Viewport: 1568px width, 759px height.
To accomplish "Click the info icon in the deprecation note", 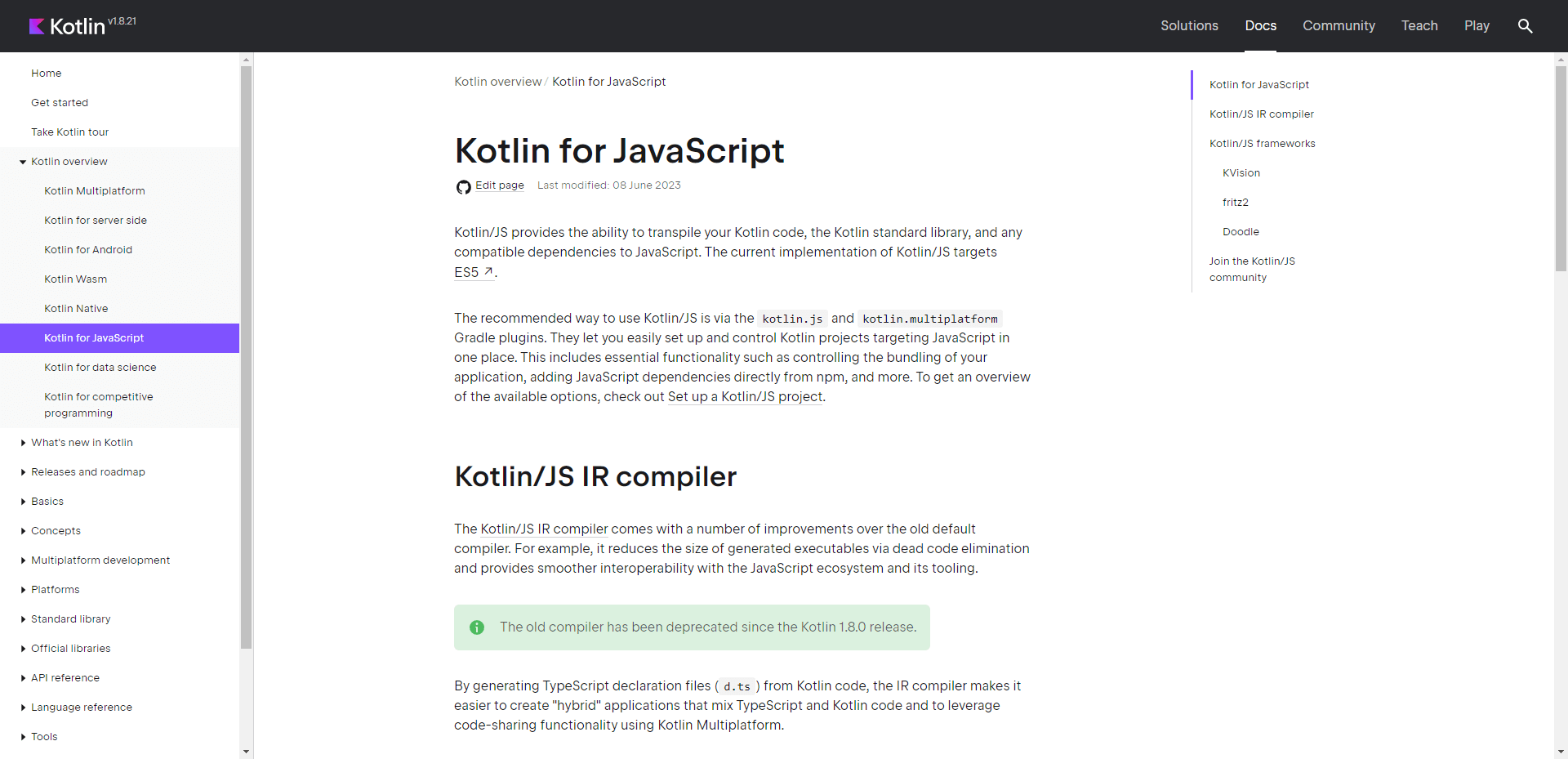I will [x=476, y=627].
